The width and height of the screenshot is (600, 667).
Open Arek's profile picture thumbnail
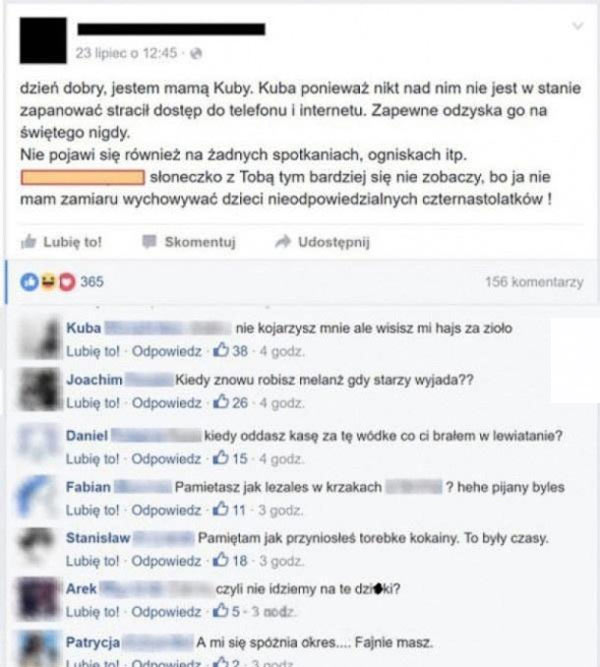pyautogui.click(x=39, y=599)
